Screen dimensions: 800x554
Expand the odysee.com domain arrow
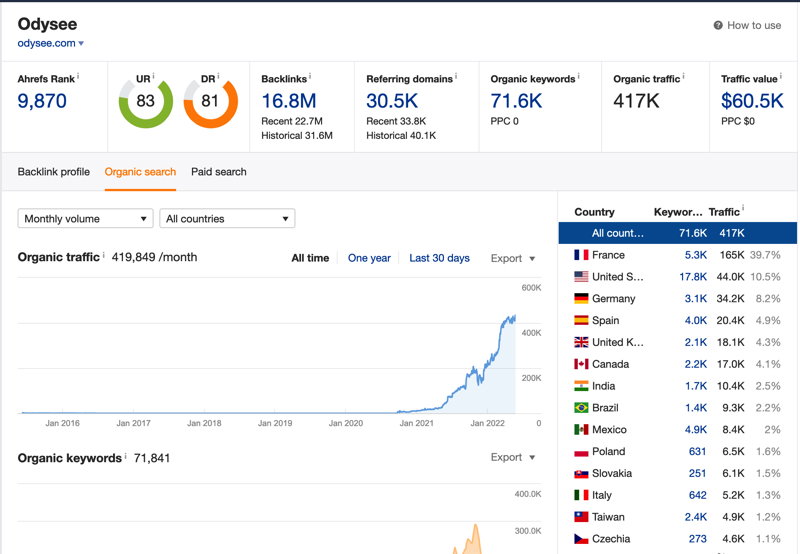point(81,43)
